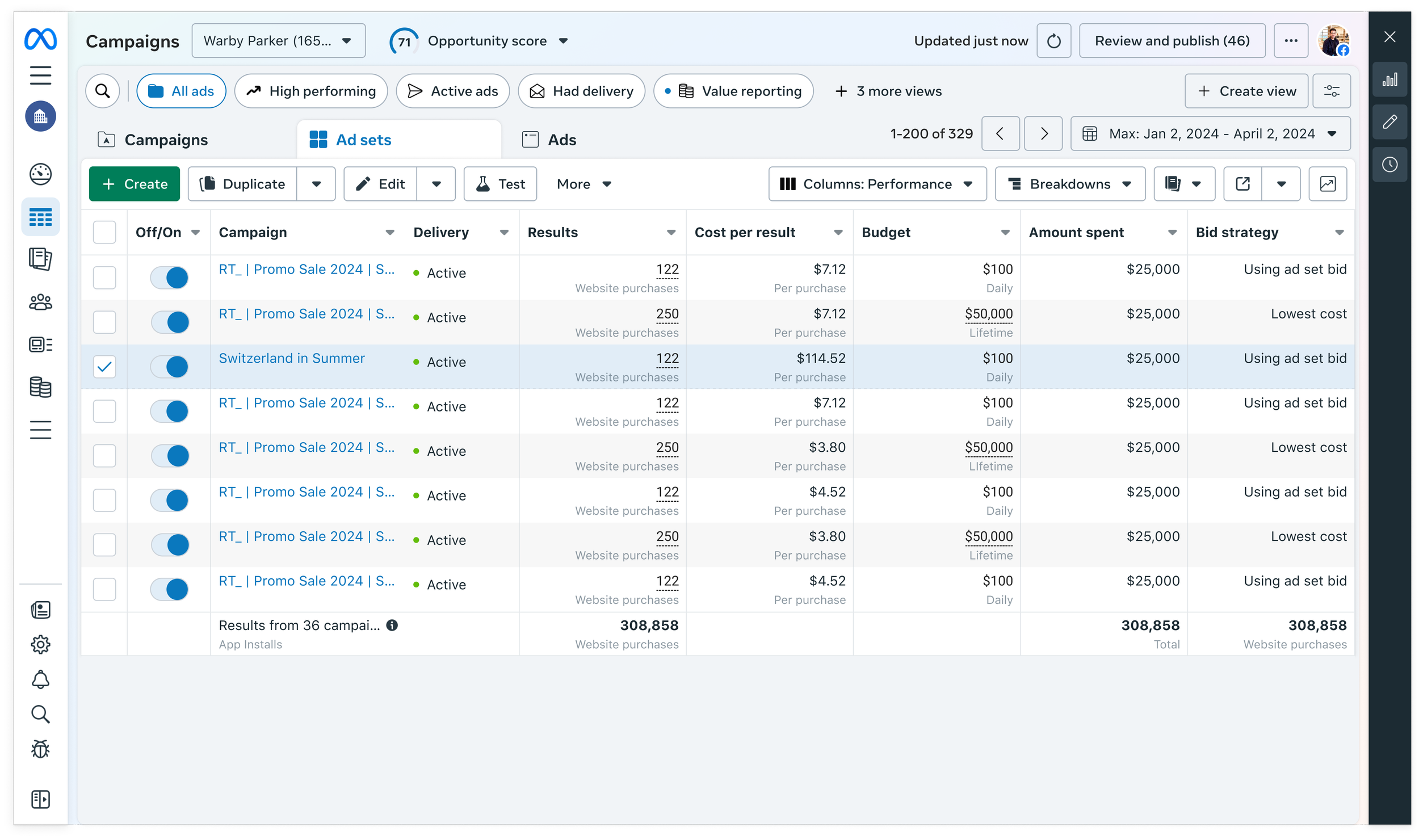This screenshot has width=1419, height=840.
Task: Click the Test button
Action: point(500,184)
